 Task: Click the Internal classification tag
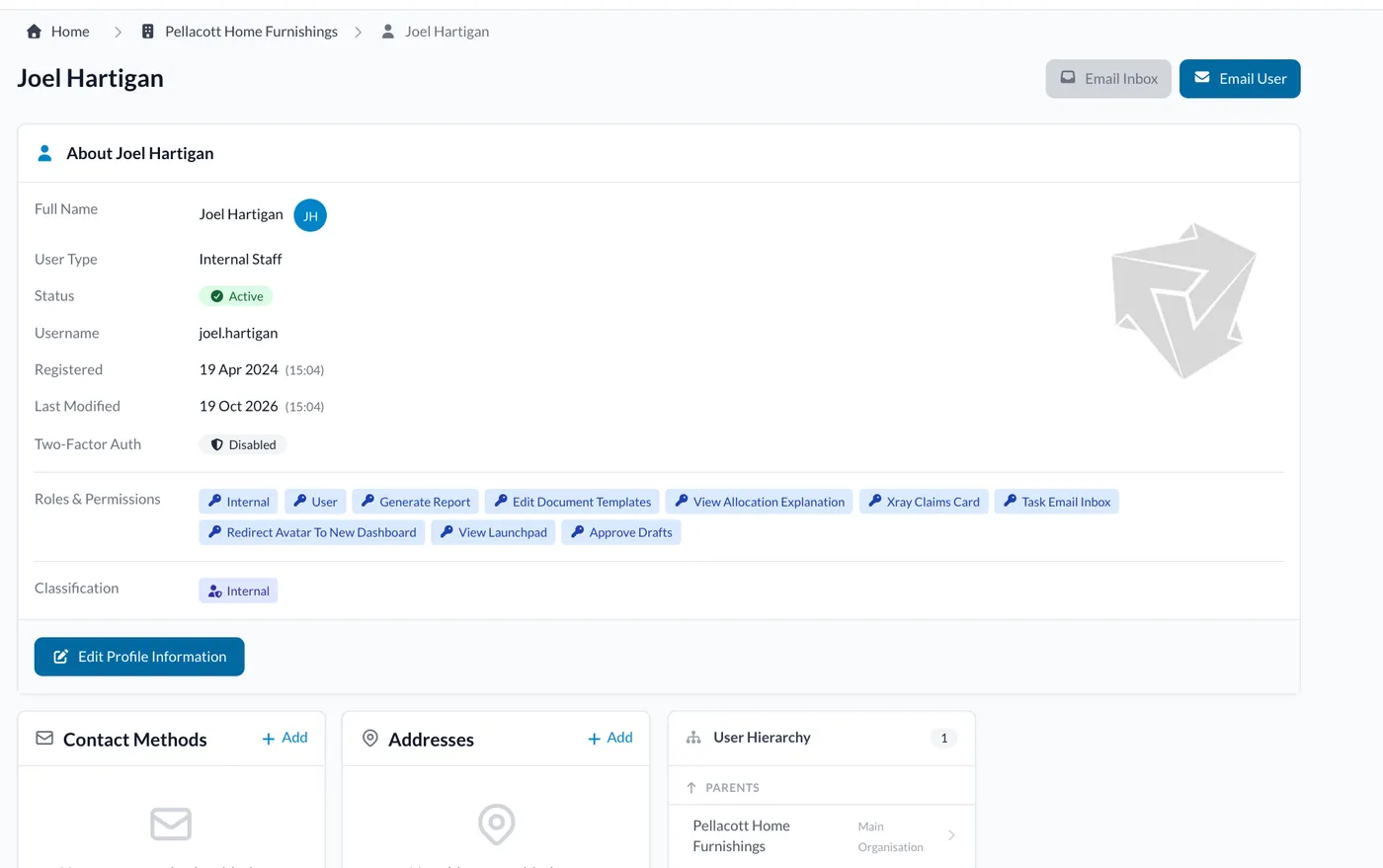click(x=238, y=591)
